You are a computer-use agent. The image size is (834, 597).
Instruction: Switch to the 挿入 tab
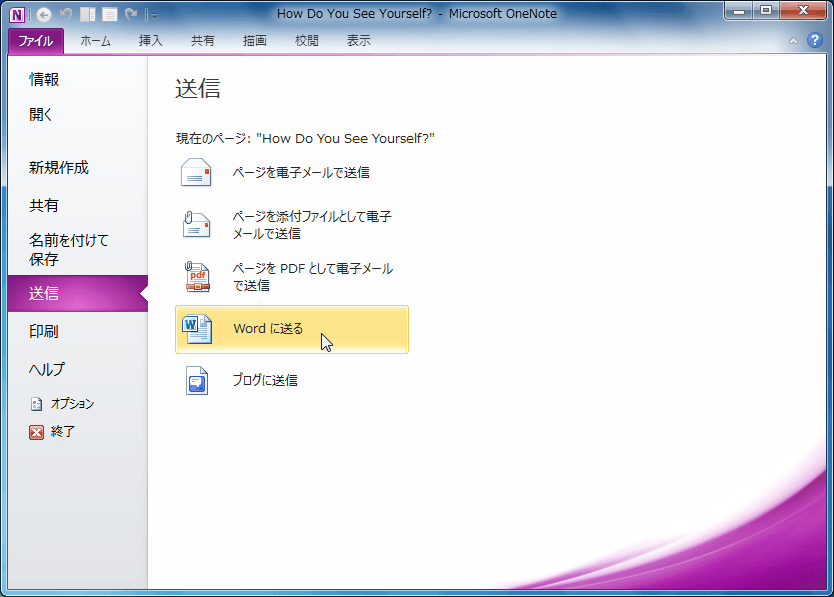point(151,41)
